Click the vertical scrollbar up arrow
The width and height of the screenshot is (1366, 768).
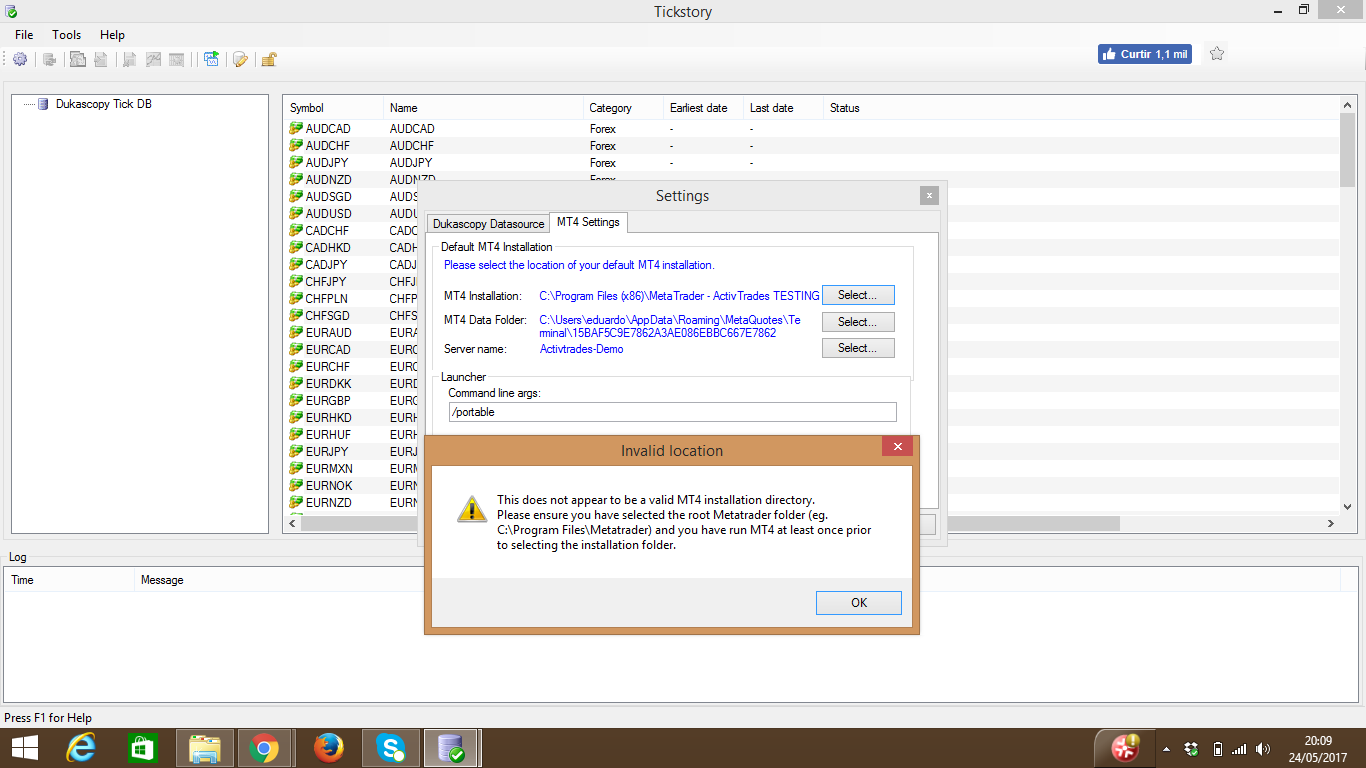[1348, 105]
